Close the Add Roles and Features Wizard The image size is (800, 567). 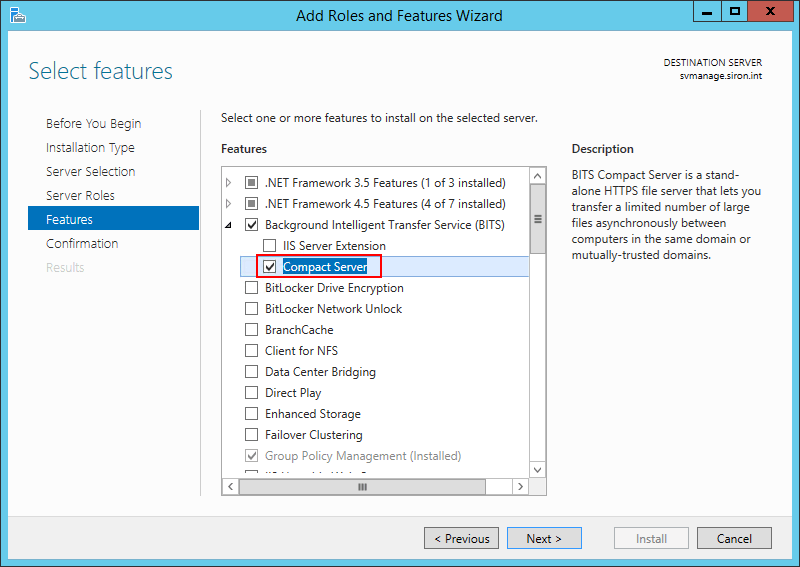coord(770,12)
